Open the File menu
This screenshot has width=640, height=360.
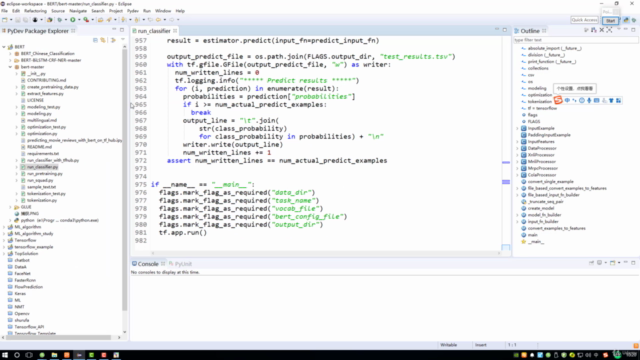(x=4, y=11)
